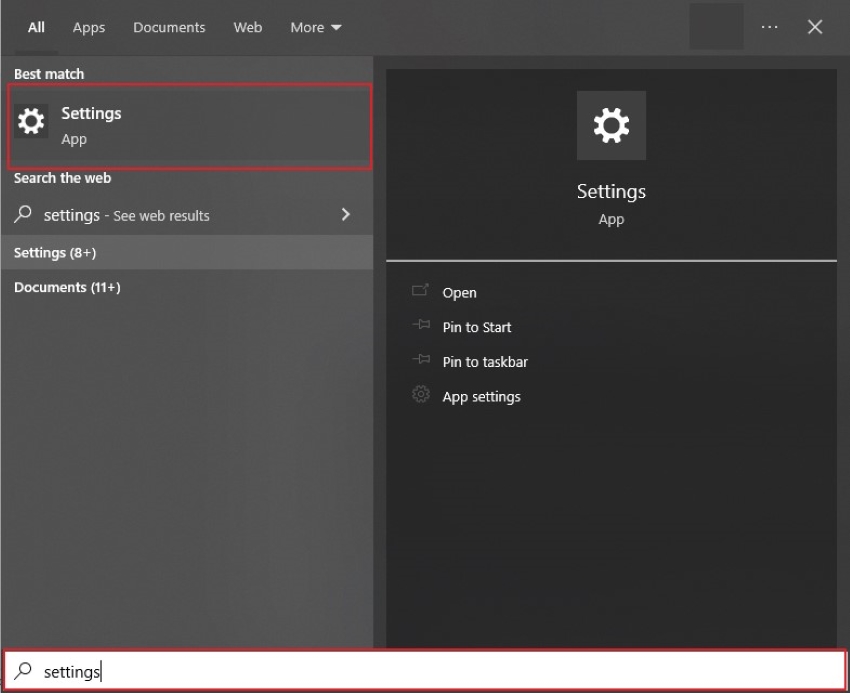Switch to the Apps search tab
Viewport: 850px width, 693px height.
(88, 27)
